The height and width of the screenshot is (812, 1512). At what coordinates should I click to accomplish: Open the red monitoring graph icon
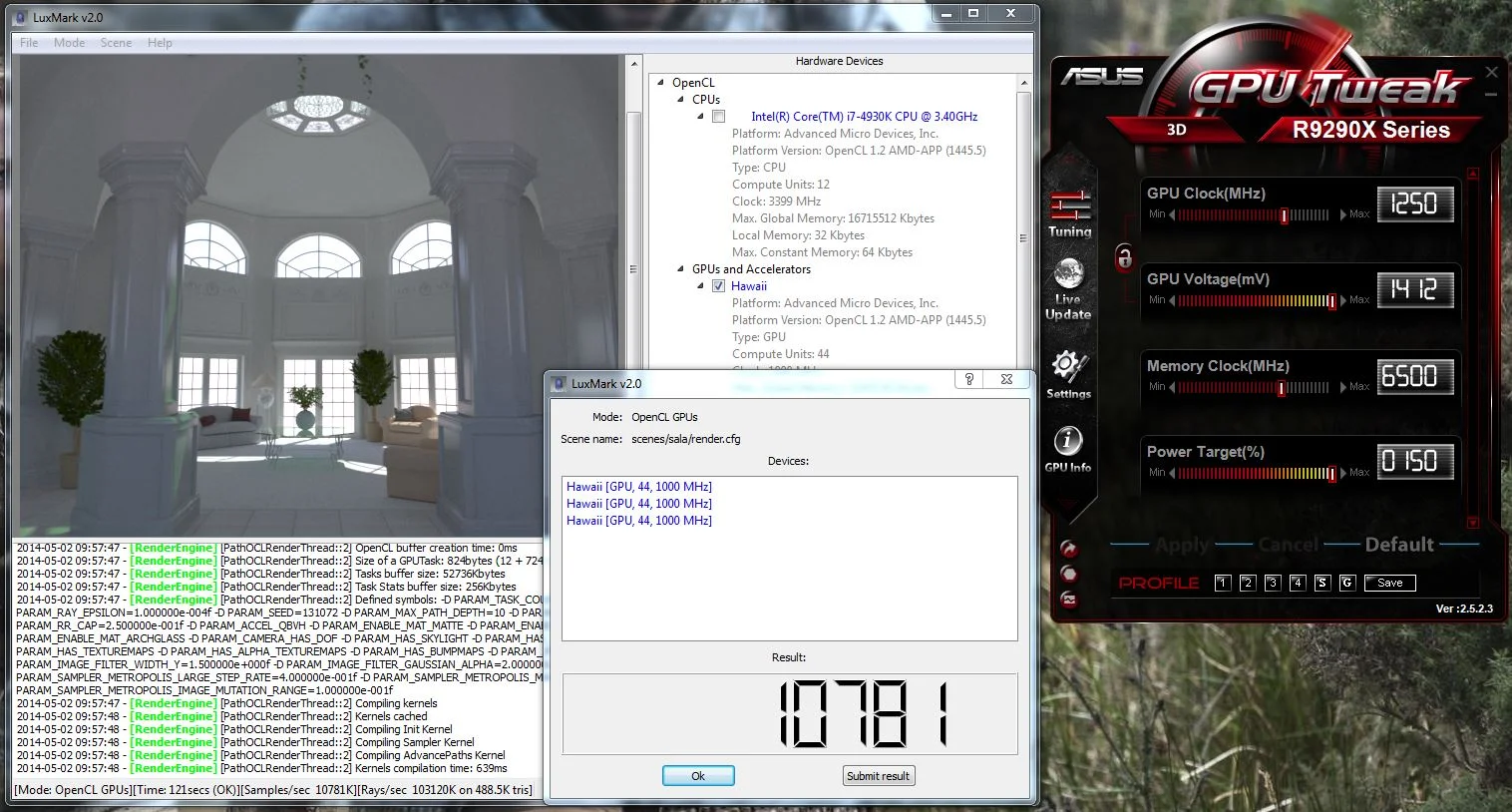point(1069,600)
